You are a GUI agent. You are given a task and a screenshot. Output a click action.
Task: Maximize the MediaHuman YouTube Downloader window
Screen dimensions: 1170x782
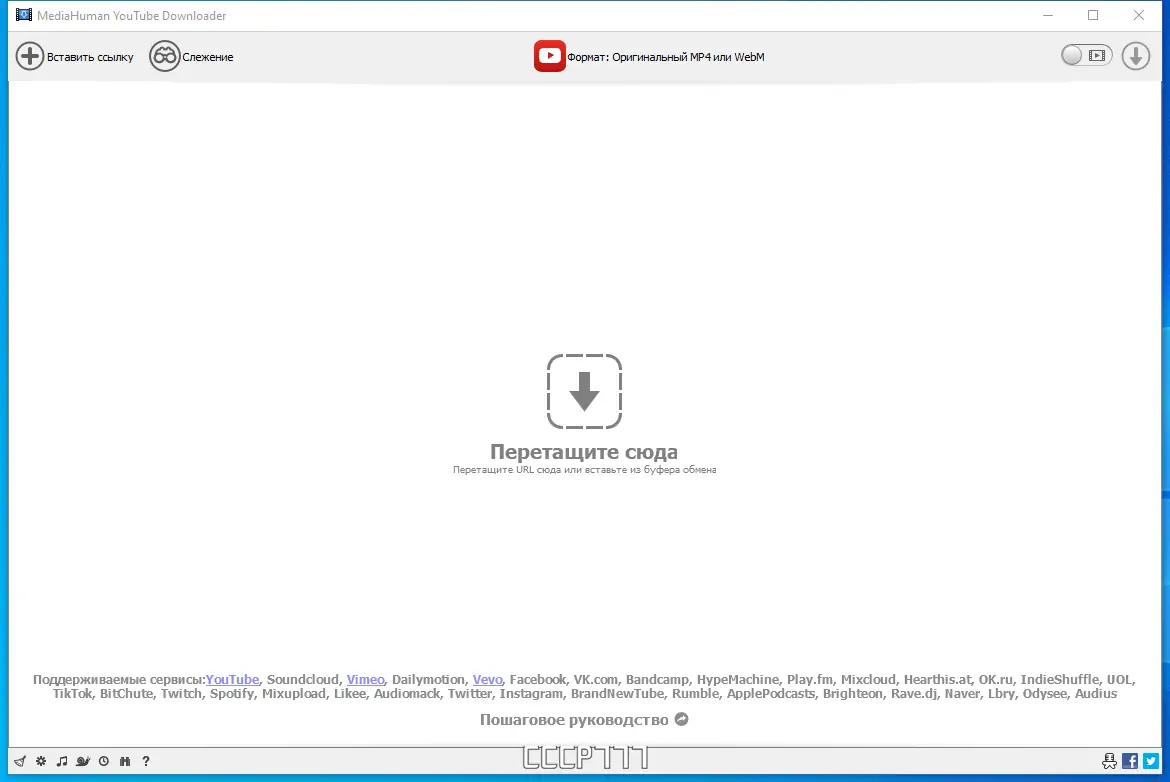[1093, 15]
